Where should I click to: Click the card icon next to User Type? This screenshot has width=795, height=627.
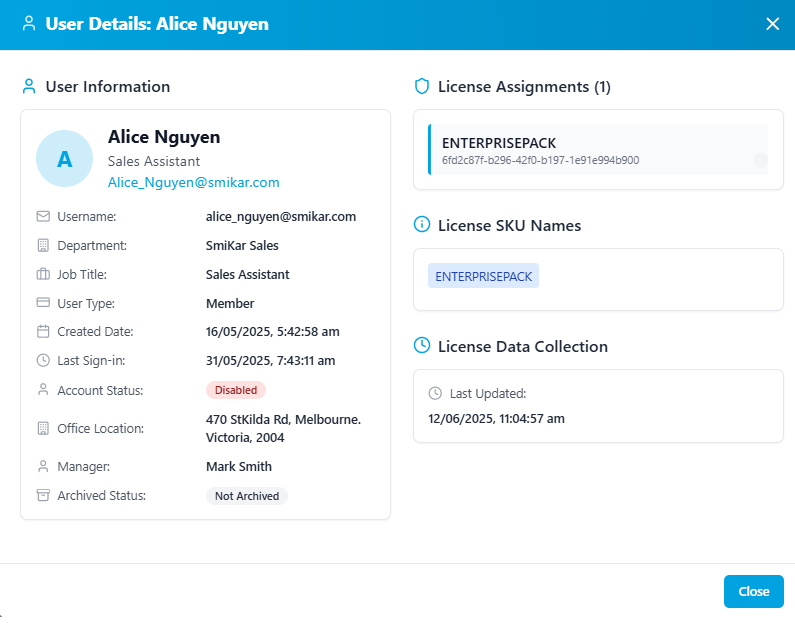(x=43, y=303)
